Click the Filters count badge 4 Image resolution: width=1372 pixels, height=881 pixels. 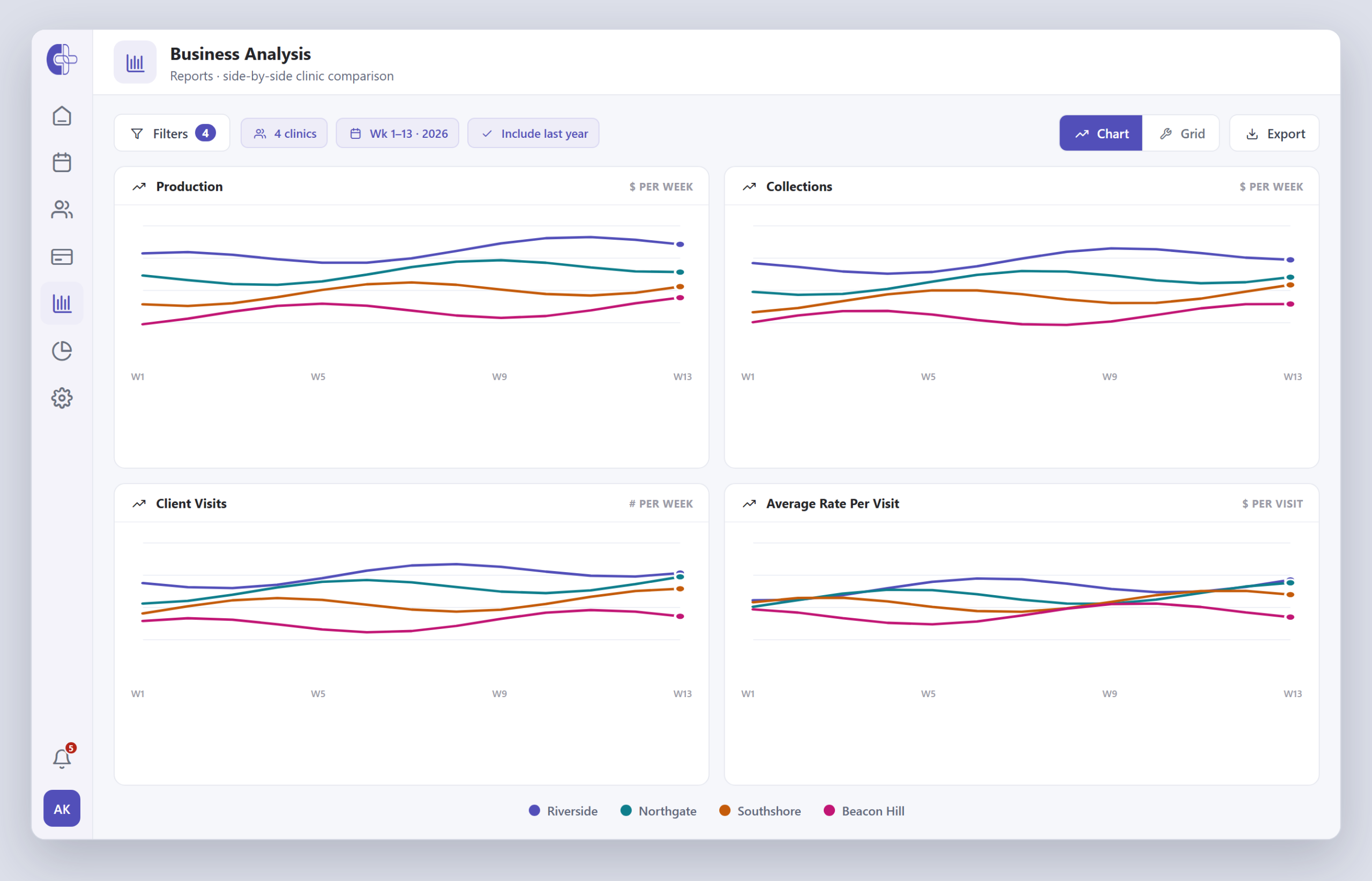tap(205, 133)
